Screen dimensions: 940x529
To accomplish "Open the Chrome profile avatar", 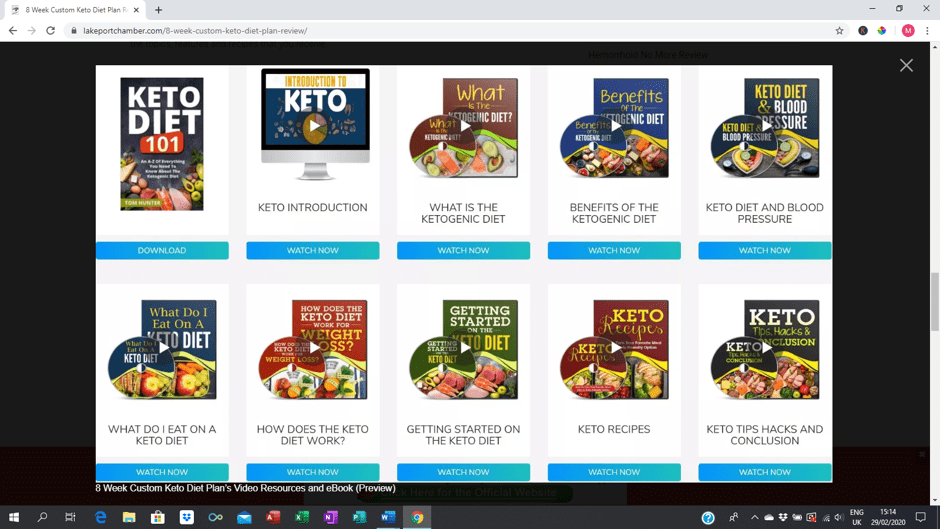I will click(907, 31).
